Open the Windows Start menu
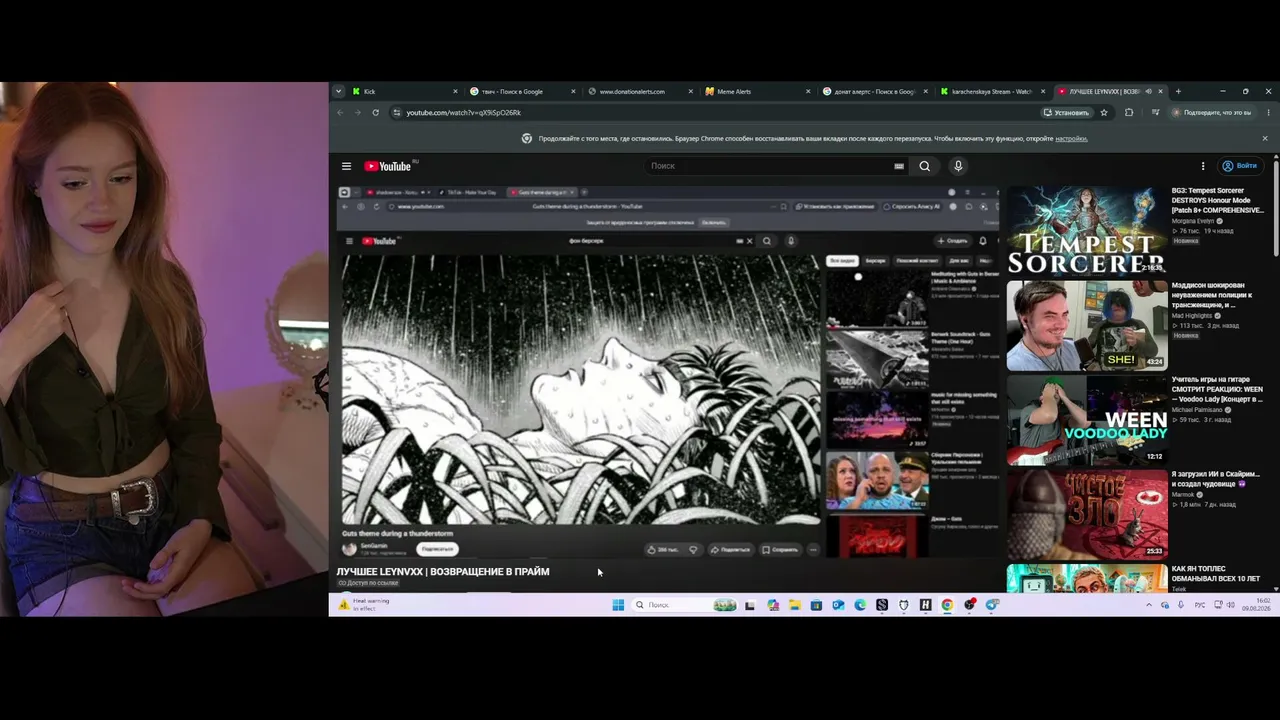 618,605
